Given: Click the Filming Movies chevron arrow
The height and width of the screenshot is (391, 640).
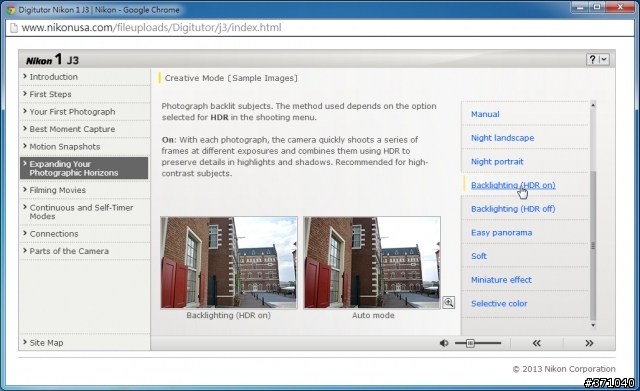Looking at the screenshot, I should pyautogui.click(x=25, y=190).
